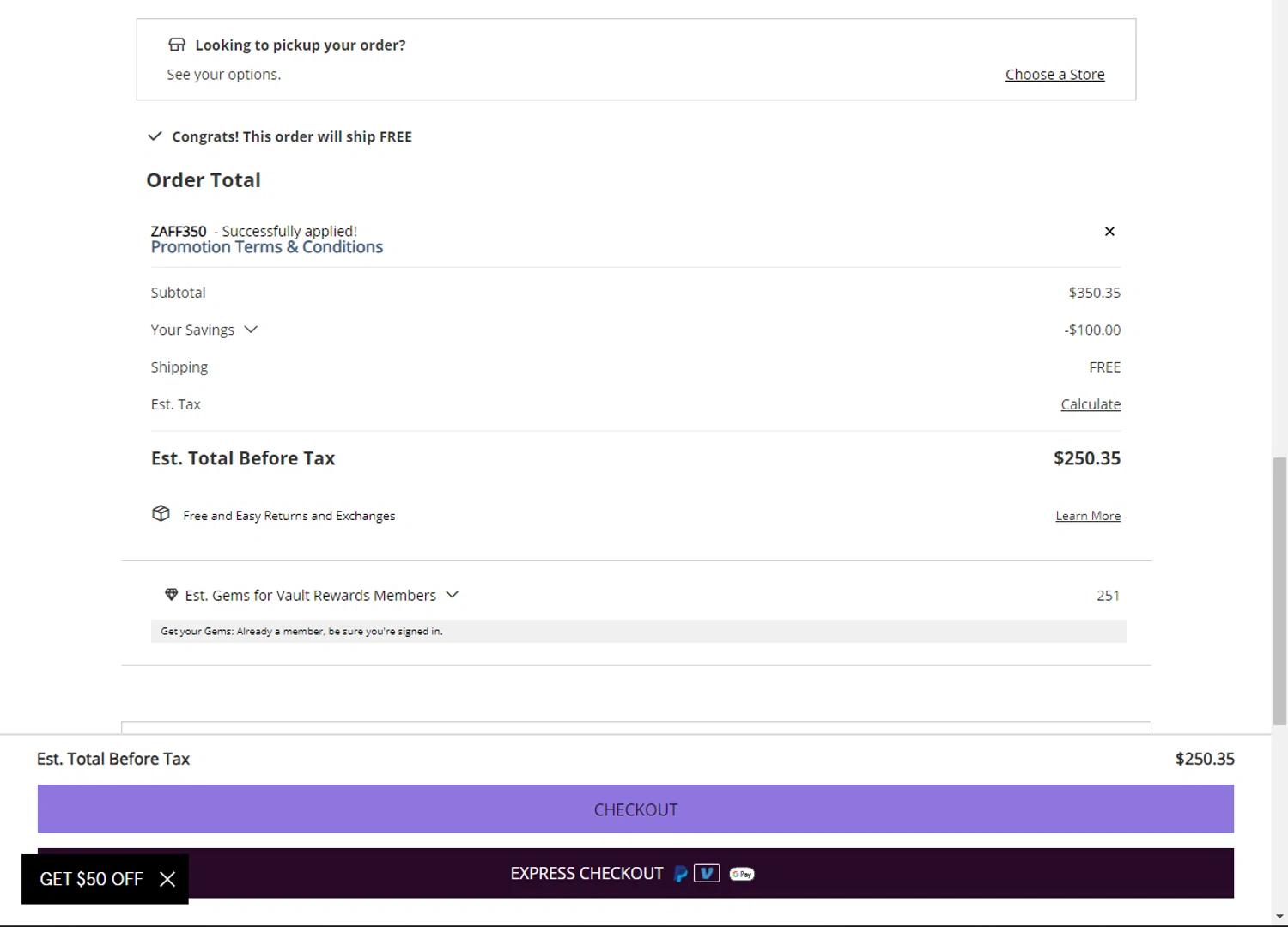Click the subtotal amount $350.35
1288x927 pixels.
tap(1094, 293)
